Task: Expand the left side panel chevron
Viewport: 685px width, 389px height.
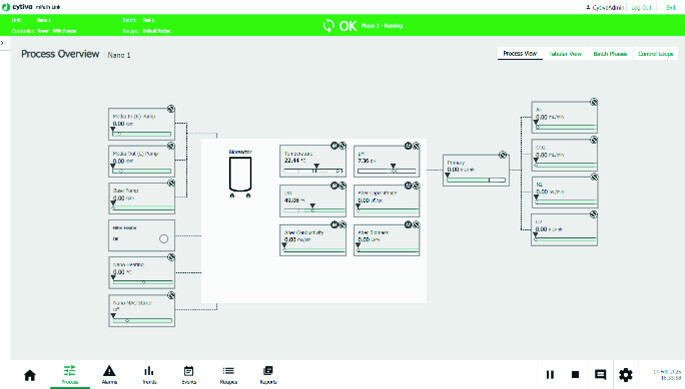Action: point(3,43)
